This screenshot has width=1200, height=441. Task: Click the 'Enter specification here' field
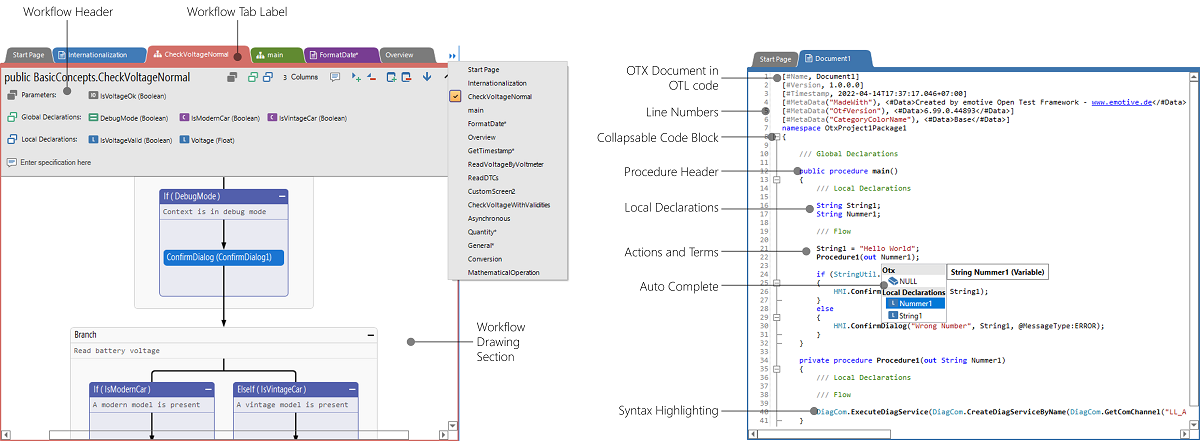[55, 162]
